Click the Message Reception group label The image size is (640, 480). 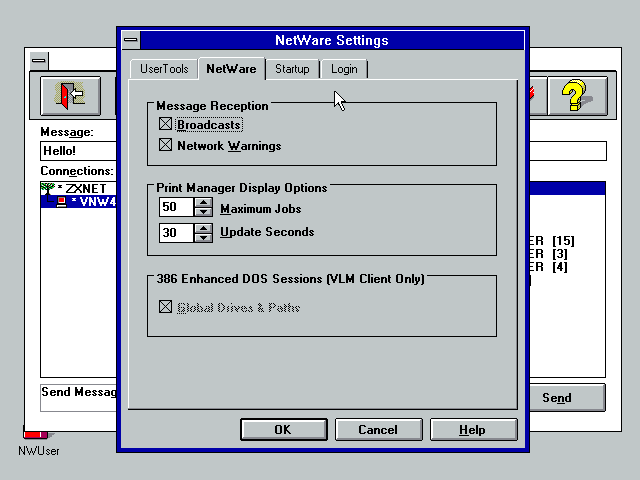pos(212,106)
